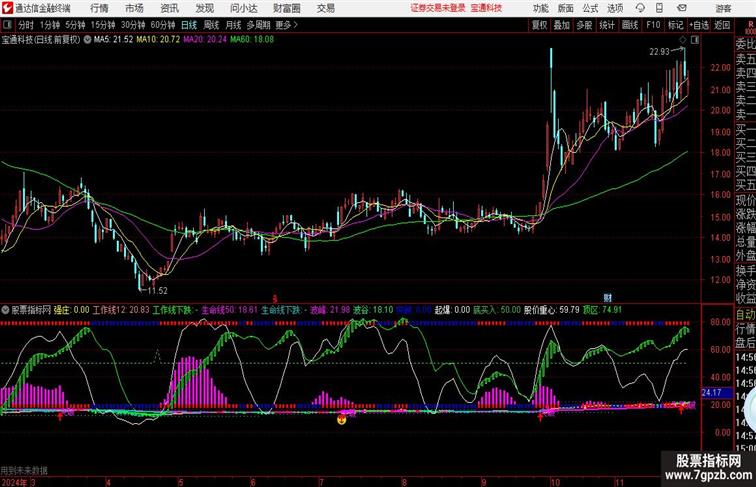Open the 市场 menu
The height and width of the screenshot is (487, 756).
tap(134, 8)
